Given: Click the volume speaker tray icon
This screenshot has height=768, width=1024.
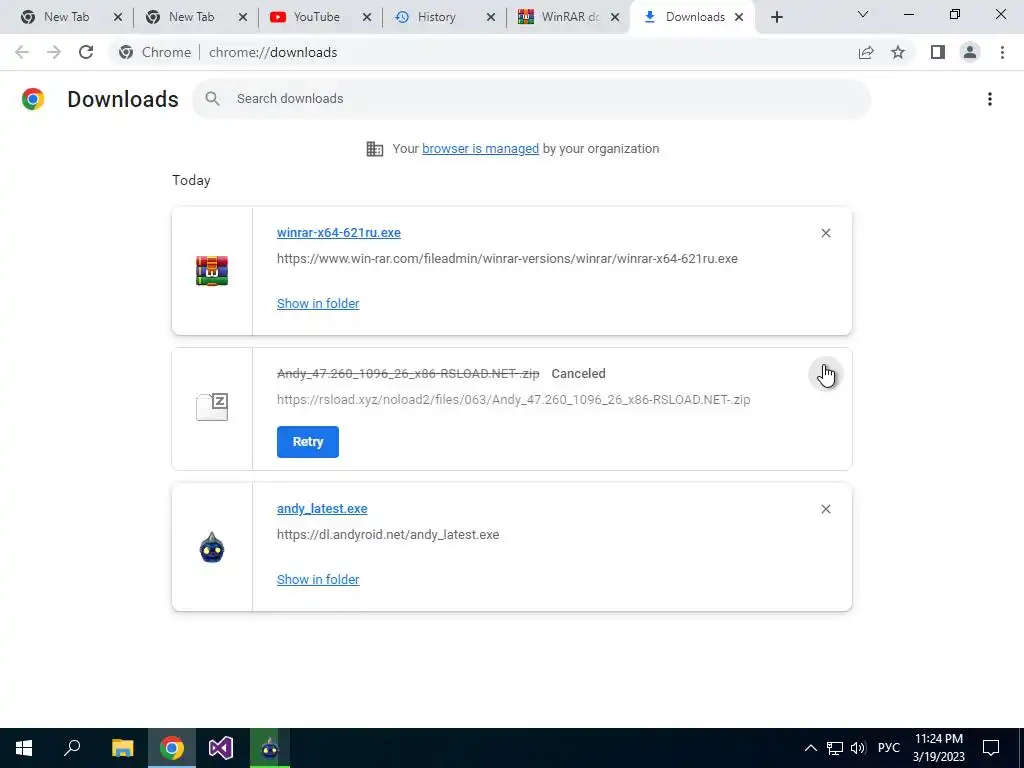Looking at the screenshot, I should [x=858, y=748].
